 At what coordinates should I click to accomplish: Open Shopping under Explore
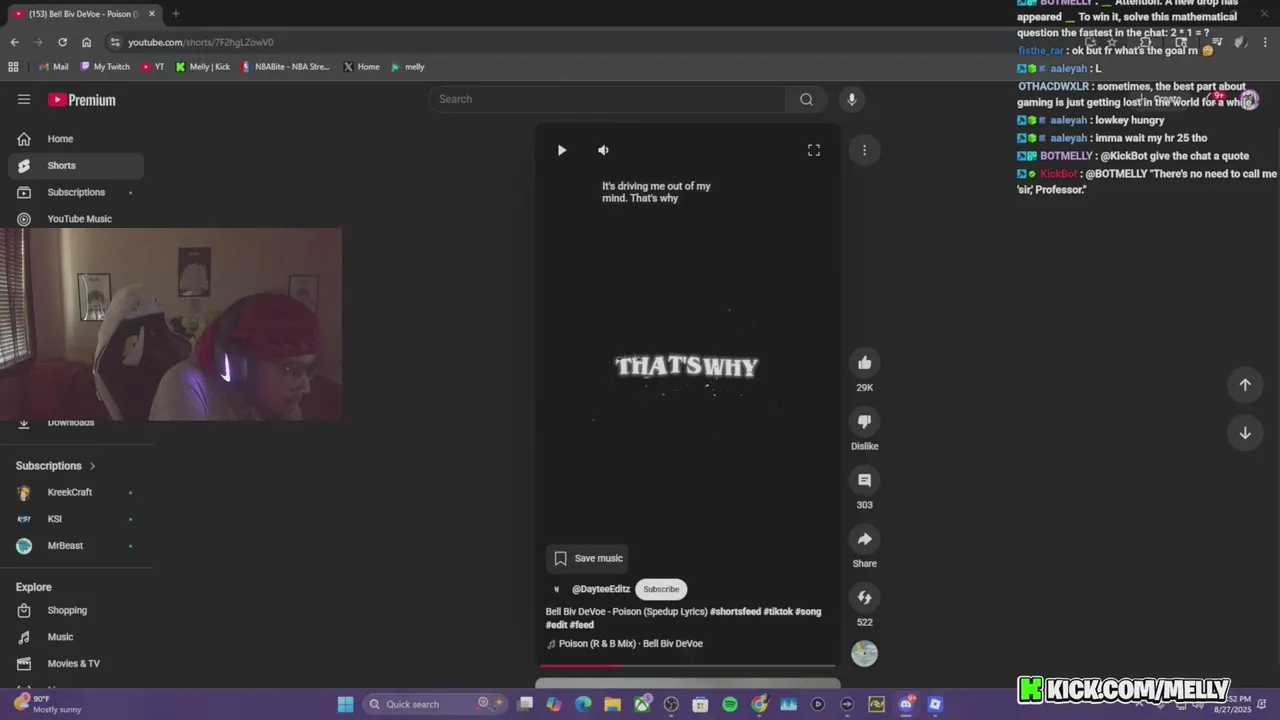(76, 610)
